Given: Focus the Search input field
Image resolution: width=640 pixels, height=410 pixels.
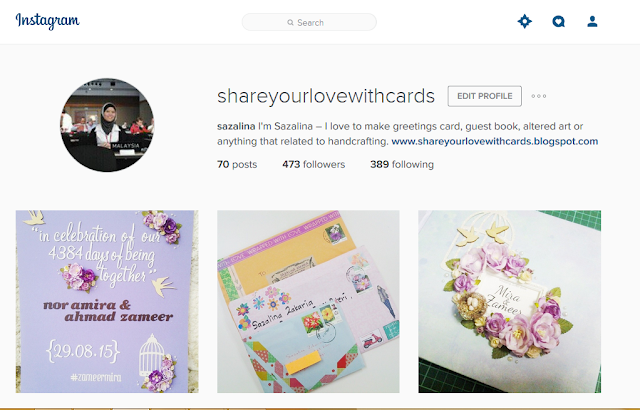Looking at the screenshot, I should pos(309,22).
